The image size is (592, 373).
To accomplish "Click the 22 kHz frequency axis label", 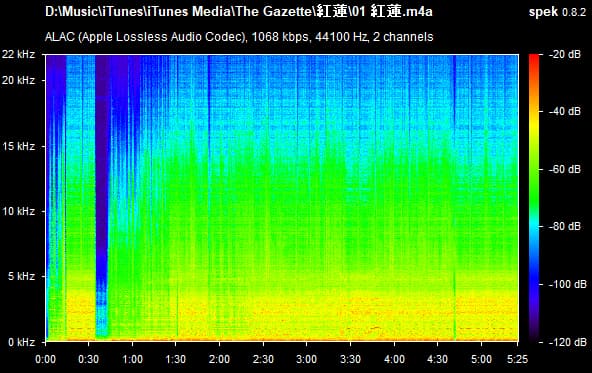I will click(x=18, y=54).
